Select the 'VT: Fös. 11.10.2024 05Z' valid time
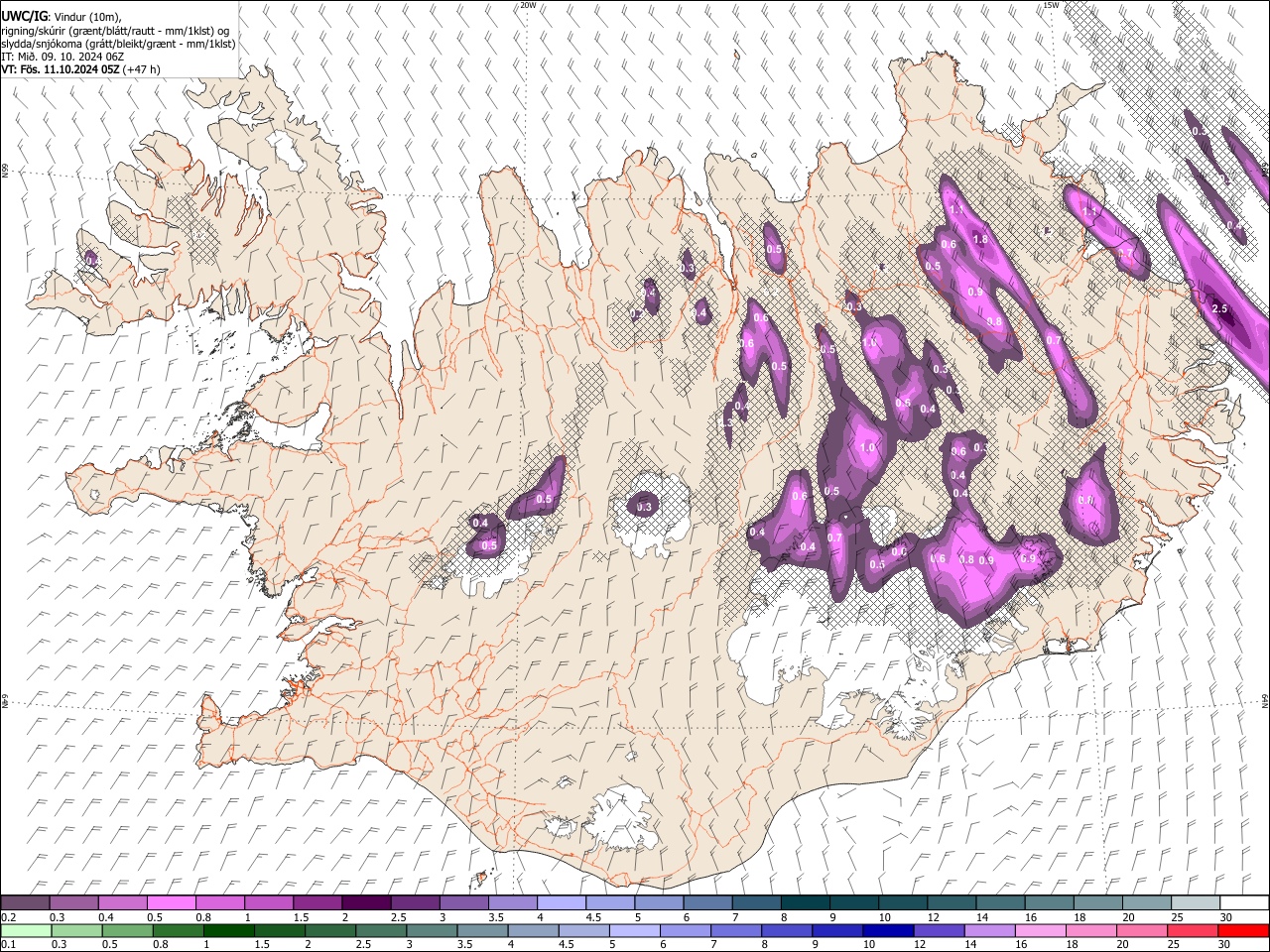The width and height of the screenshot is (1270, 952). [59, 69]
